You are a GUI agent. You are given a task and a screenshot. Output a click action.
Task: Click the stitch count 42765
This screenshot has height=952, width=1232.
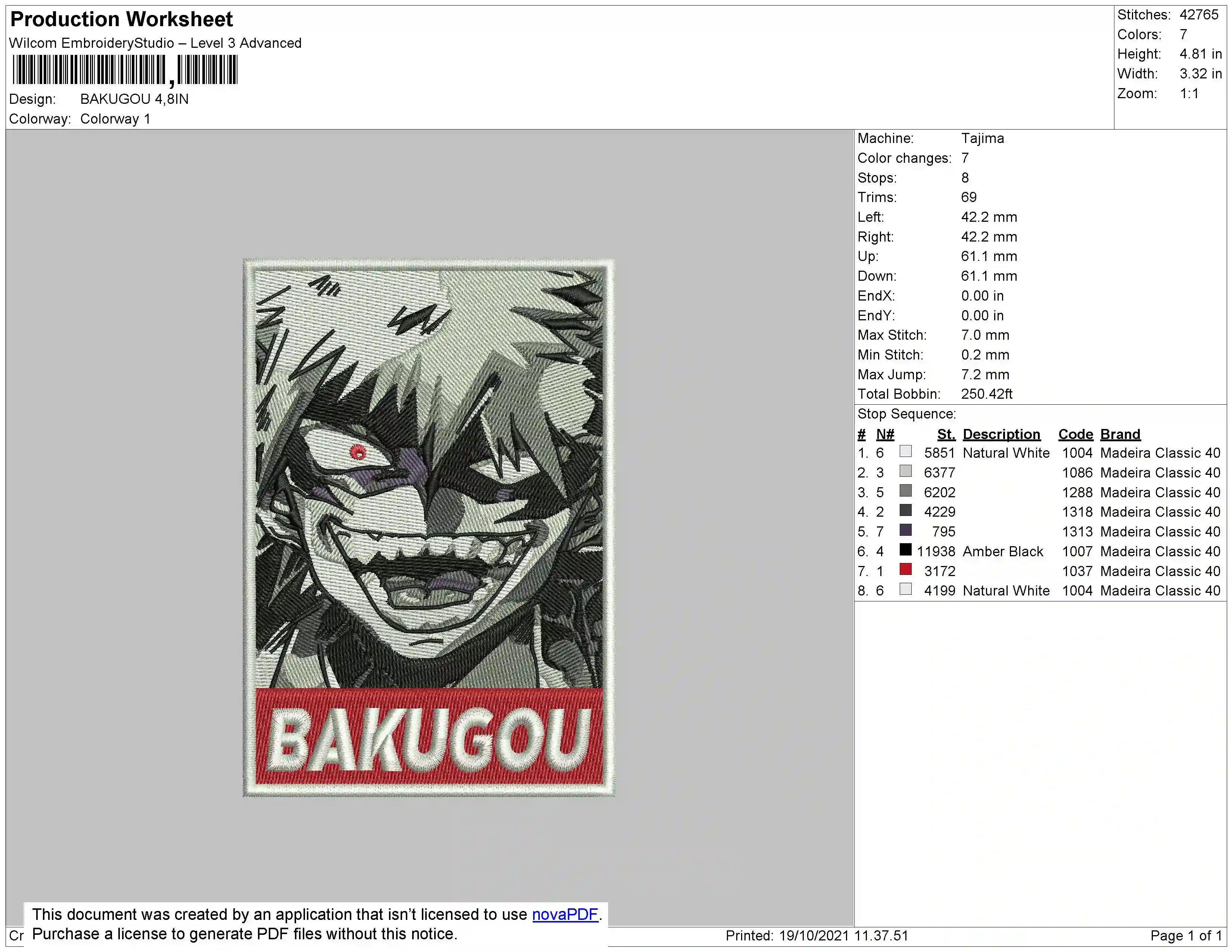1199,15
